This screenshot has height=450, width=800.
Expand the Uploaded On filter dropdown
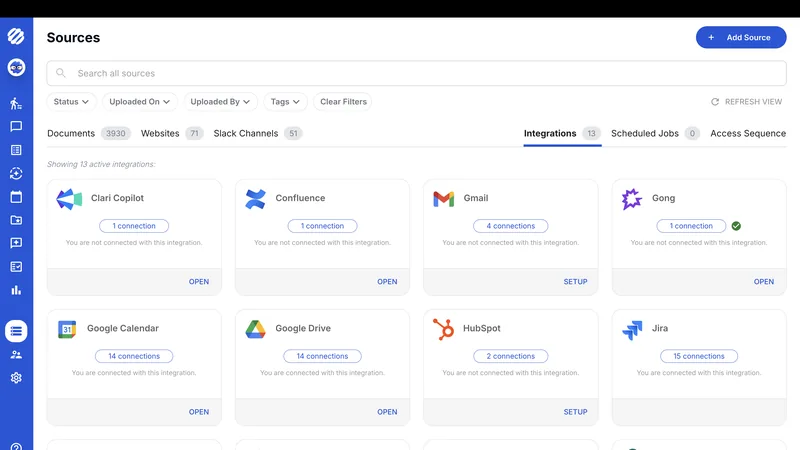pos(139,102)
